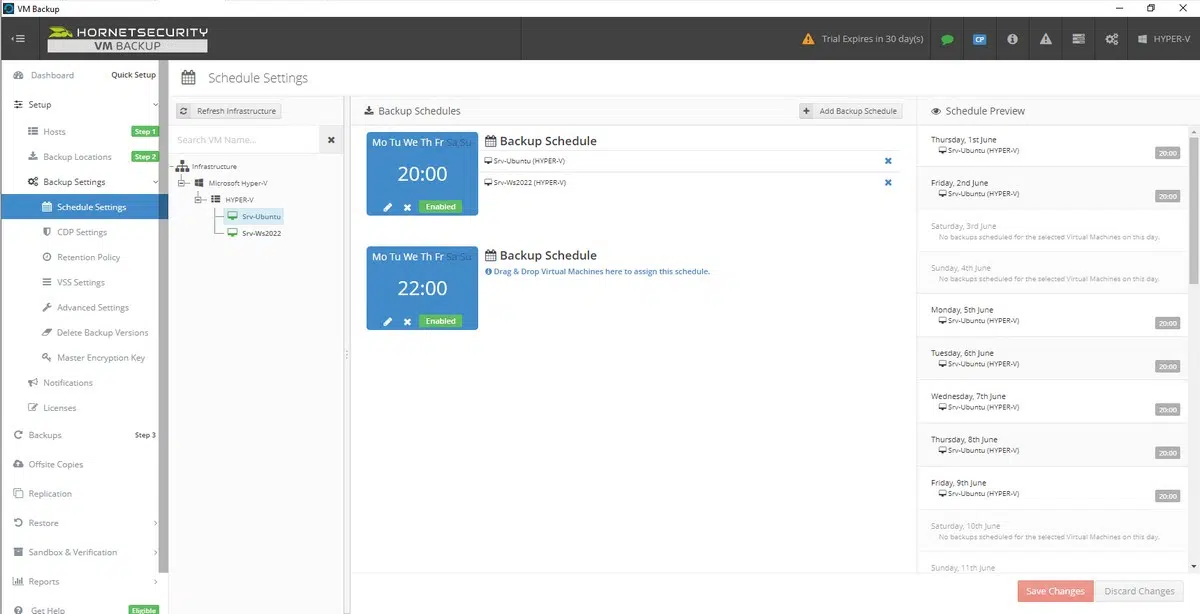Click the HYPER-V host label in header

(1164, 39)
